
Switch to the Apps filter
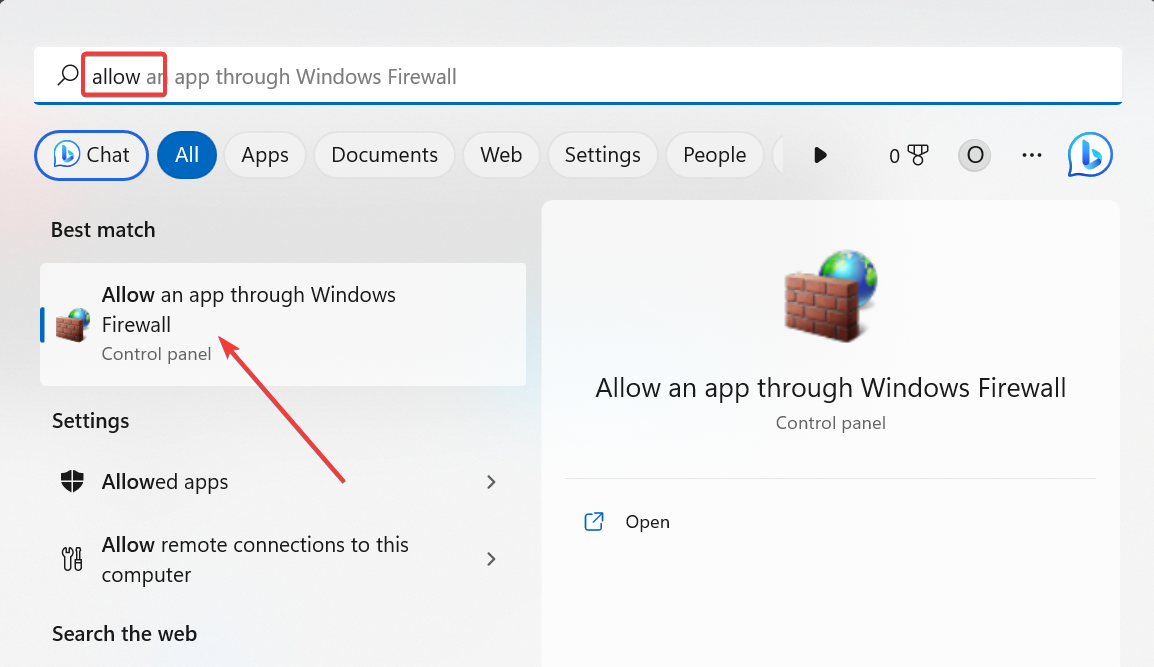(265, 155)
